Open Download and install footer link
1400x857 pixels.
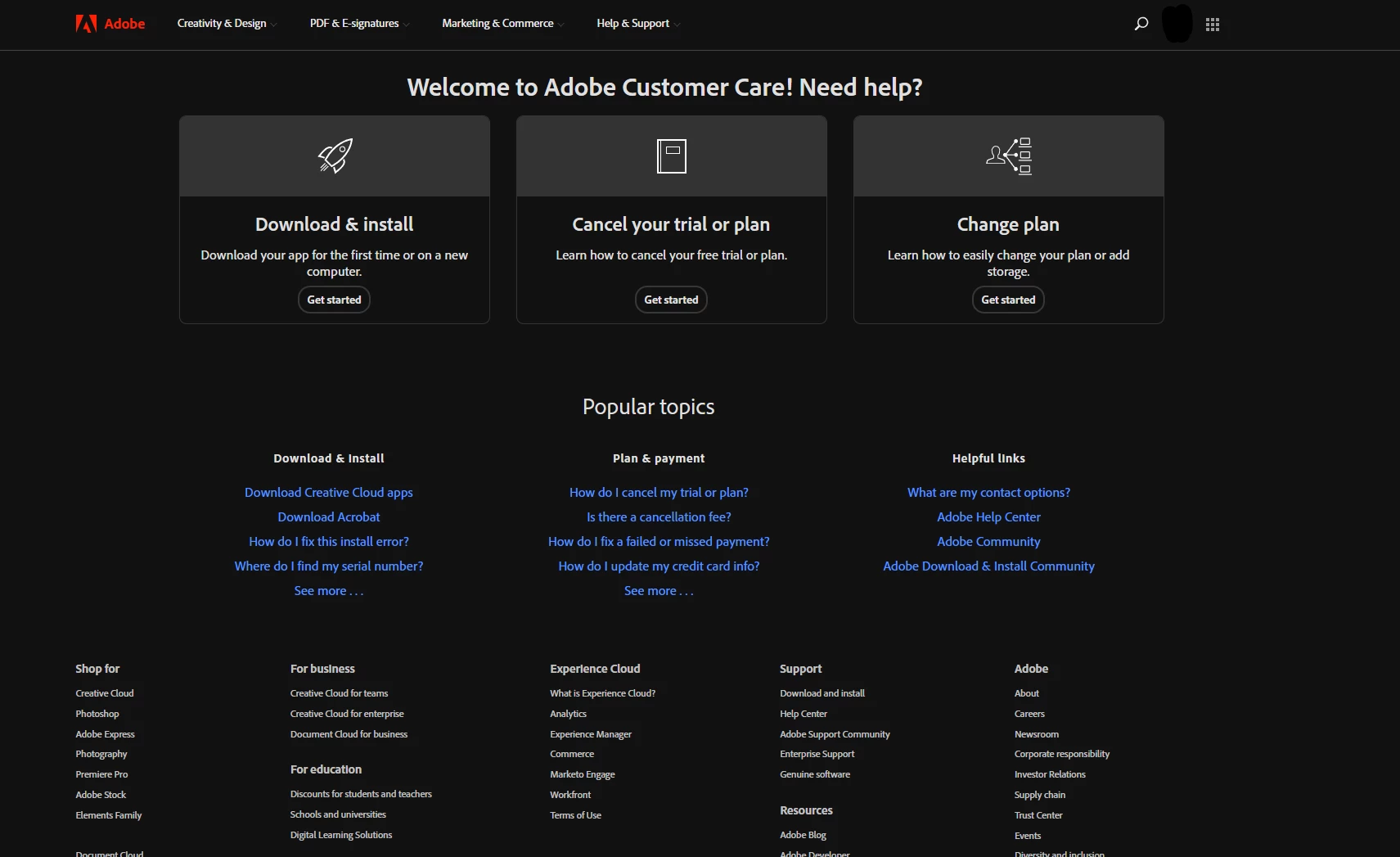(x=822, y=693)
